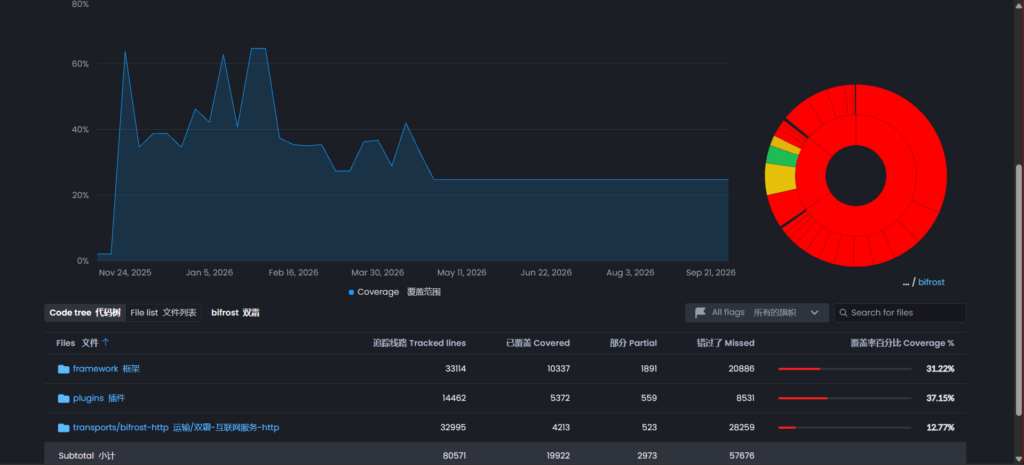Click the bifrost breadcrumb beside File list
The height and width of the screenshot is (465, 1024).
pos(235,313)
